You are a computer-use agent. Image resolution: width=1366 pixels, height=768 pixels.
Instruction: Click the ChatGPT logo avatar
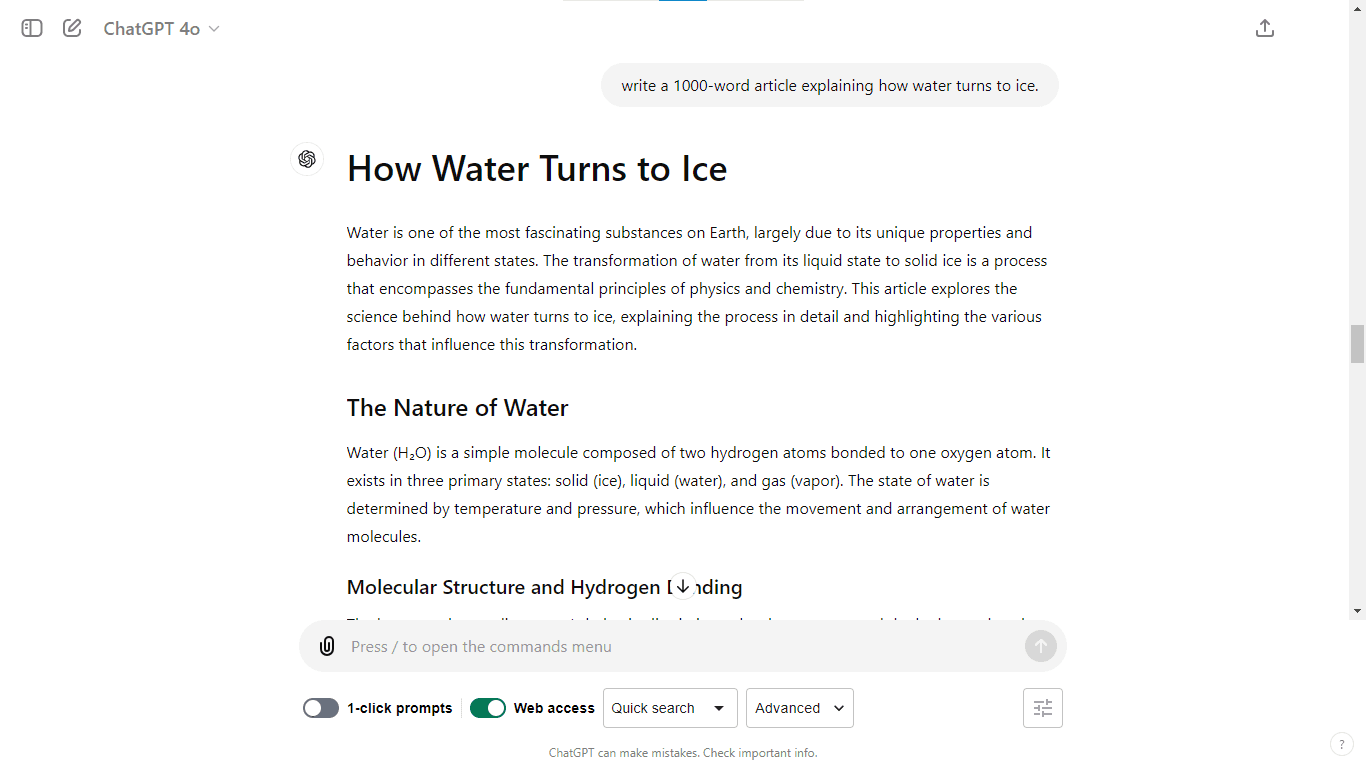[307, 159]
